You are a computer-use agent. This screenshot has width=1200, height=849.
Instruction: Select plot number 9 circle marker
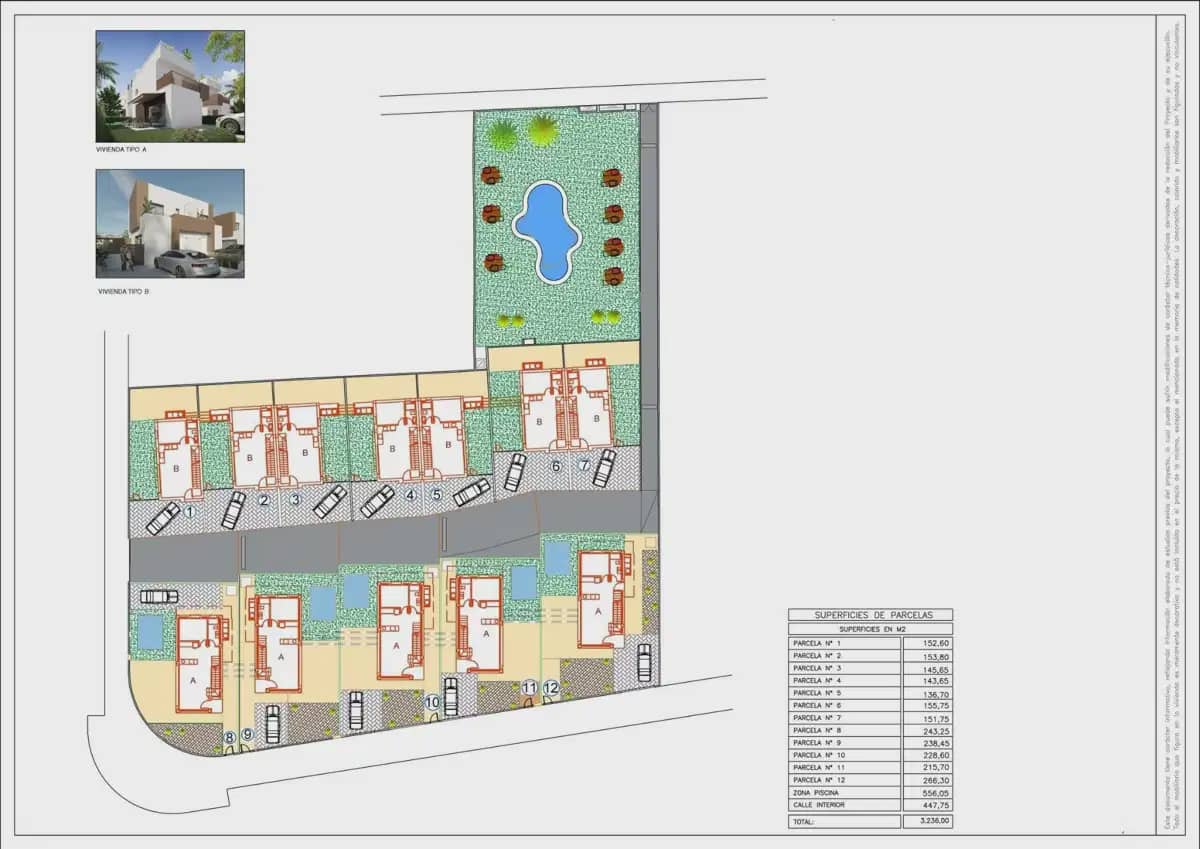(x=248, y=736)
